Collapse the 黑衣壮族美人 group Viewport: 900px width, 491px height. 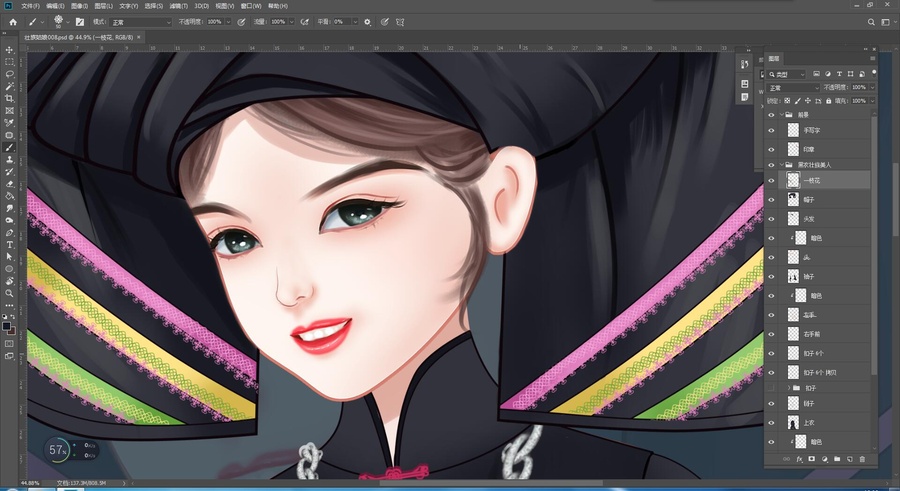tap(781, 165)
